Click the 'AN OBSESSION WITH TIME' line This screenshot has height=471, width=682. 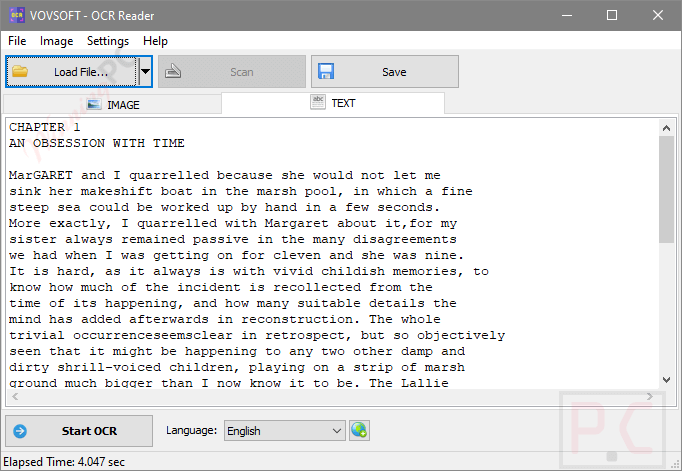coord(97,143)
